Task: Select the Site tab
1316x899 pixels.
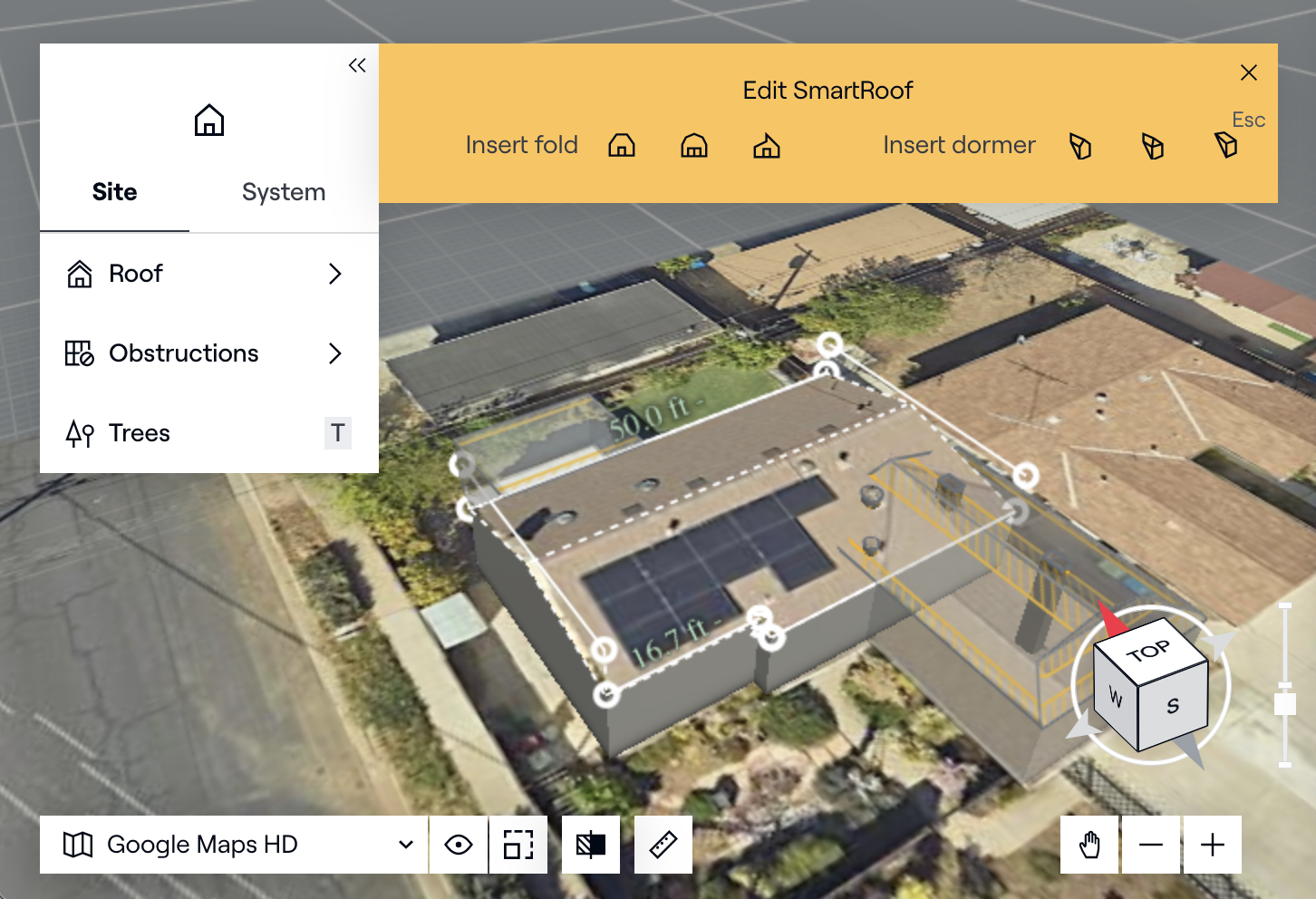Action: pyautogui.click(x=113, y=191)
